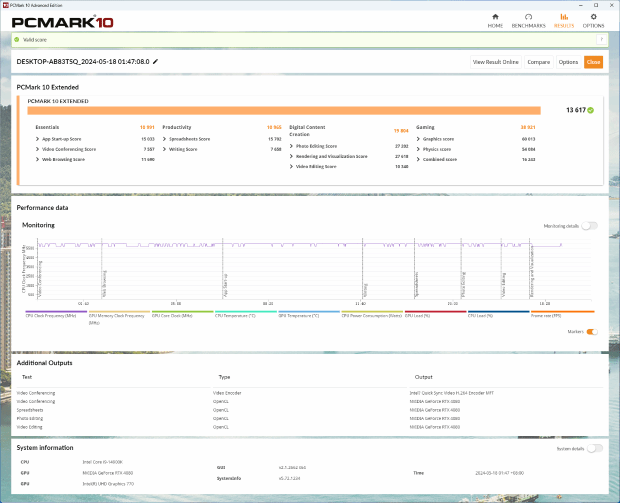Click the Video Editing row in Additional Outputs
The width and height of the screenshot is (620, 503).
coord(310,427)
